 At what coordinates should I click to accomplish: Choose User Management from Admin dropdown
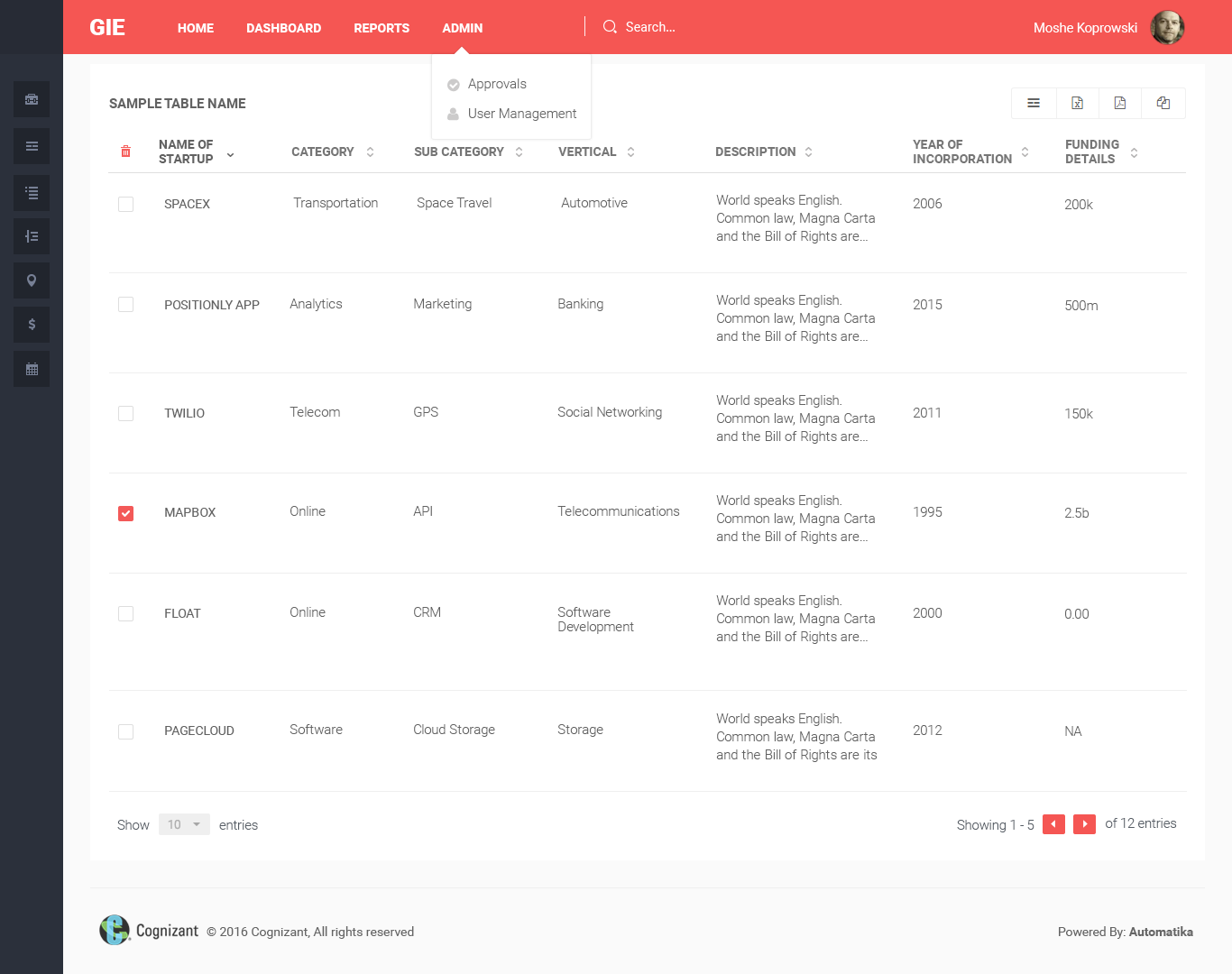pos(522,114)
